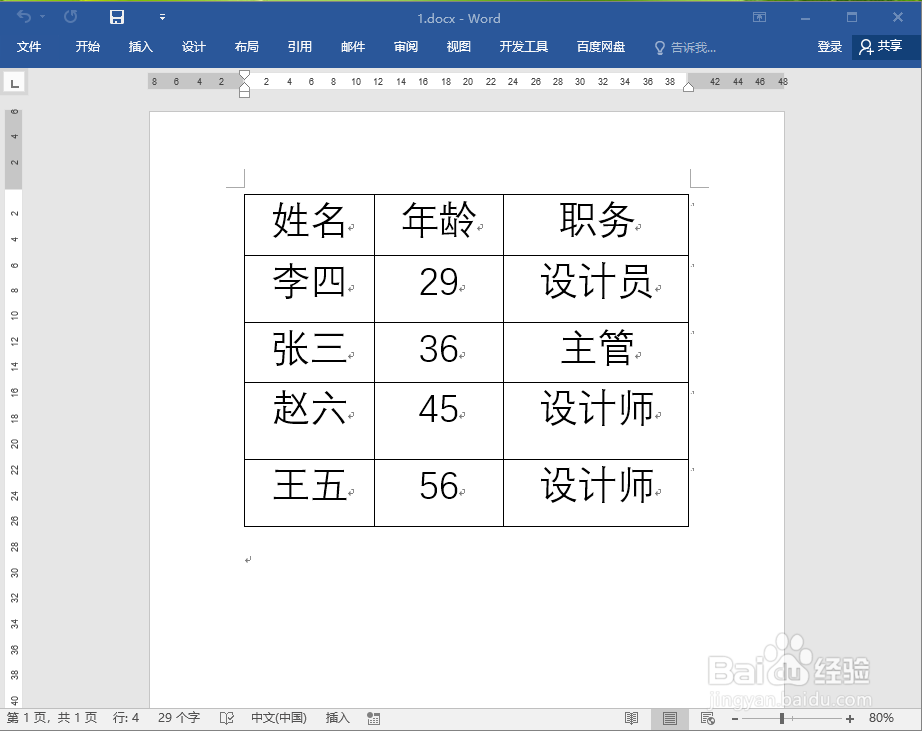Open the Quick Access Toolbar customization dropdown
Screen dimensions: 922x731
pos(160,17)
